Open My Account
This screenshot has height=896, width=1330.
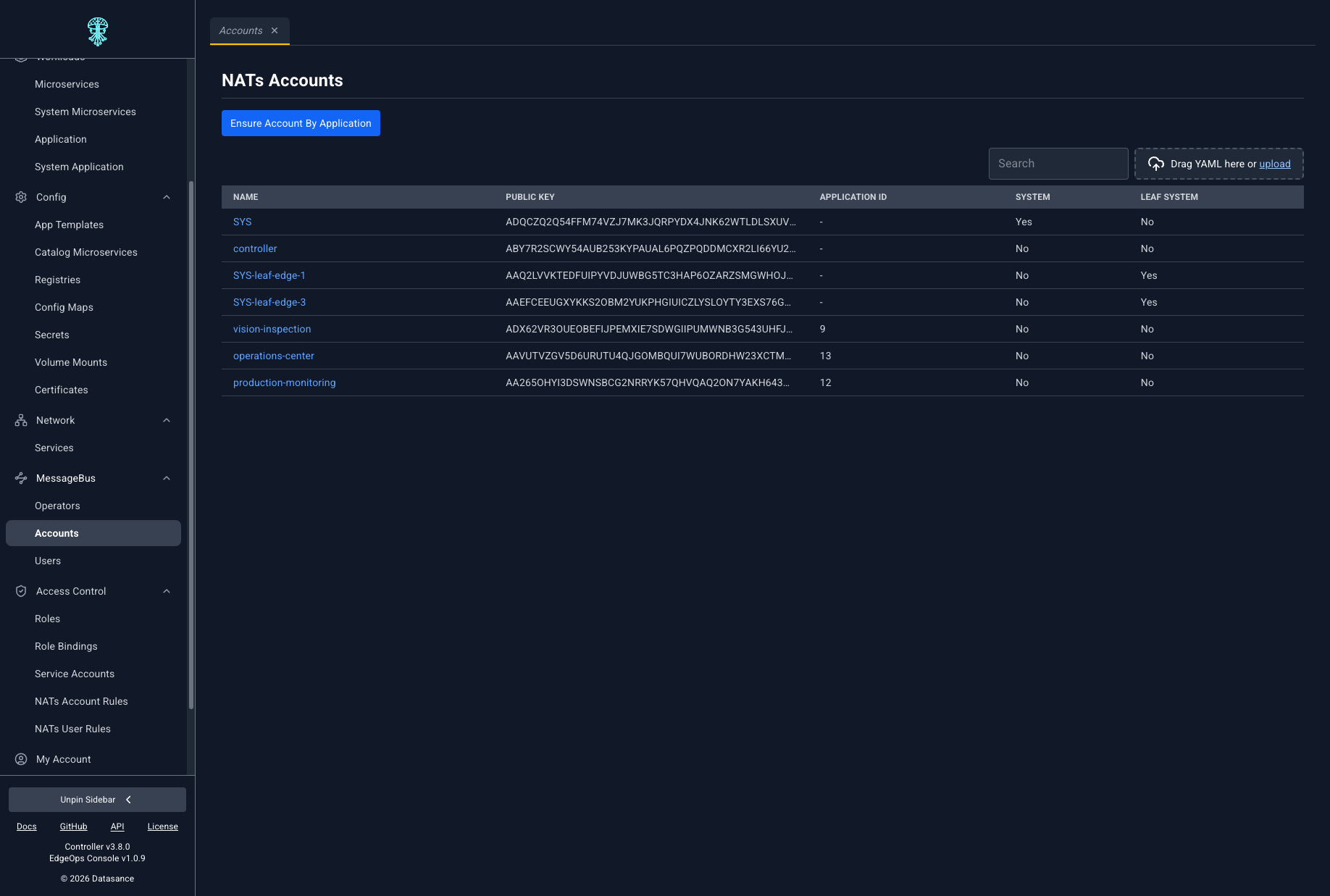[x=64, y=759]
